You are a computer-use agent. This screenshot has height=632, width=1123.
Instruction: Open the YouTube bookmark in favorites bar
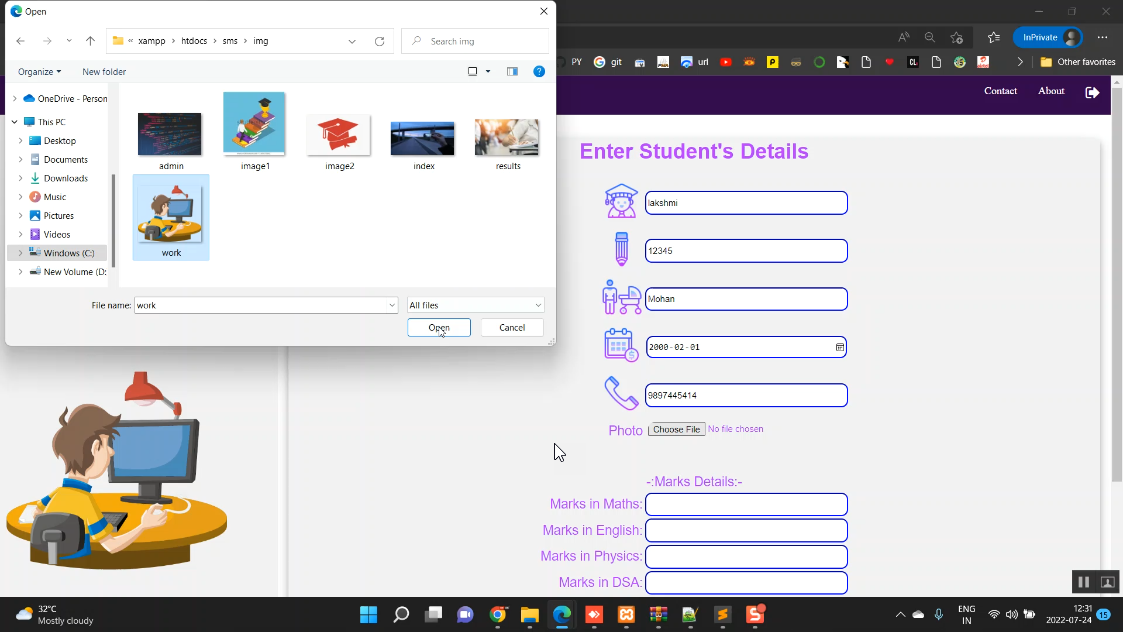click(x=726, y=62)
